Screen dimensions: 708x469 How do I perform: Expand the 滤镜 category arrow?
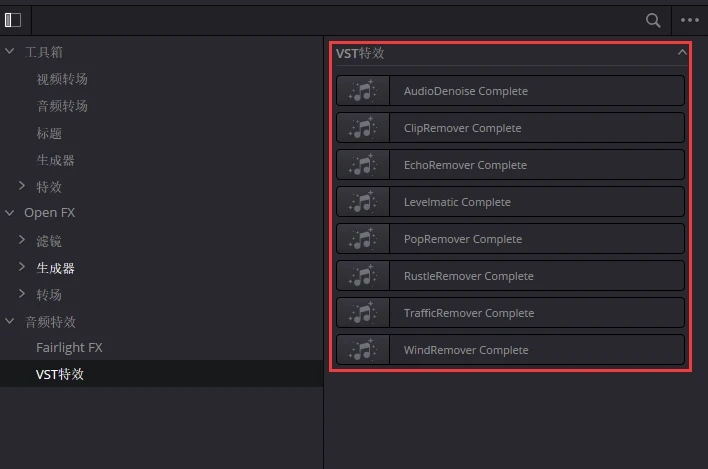coord(23,240)
